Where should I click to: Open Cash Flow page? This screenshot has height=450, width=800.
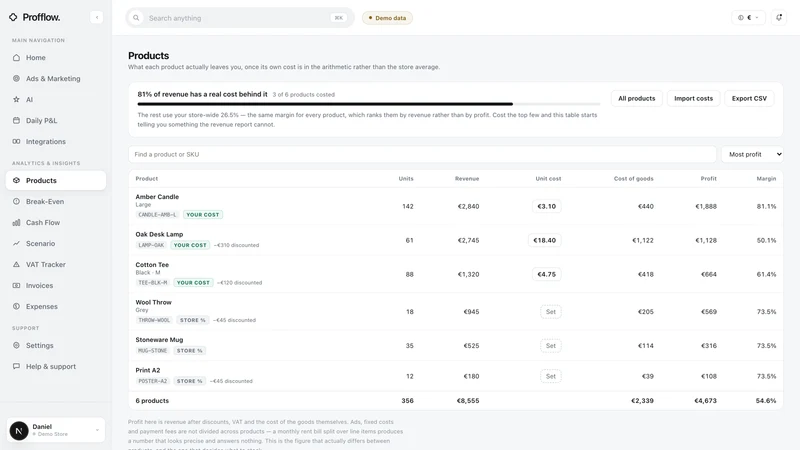click(56, 222)
